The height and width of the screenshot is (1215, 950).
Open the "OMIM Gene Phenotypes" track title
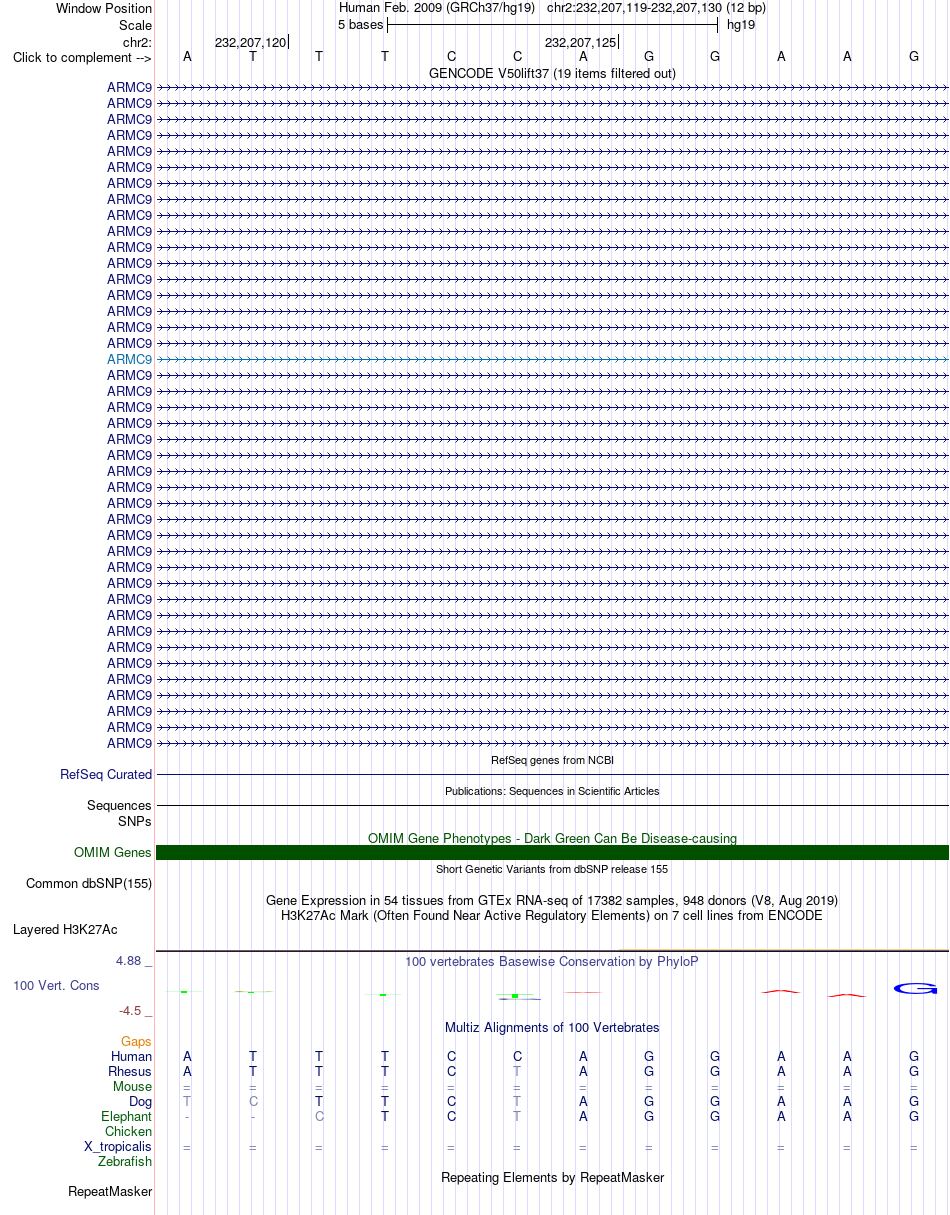tap(552, 838)
